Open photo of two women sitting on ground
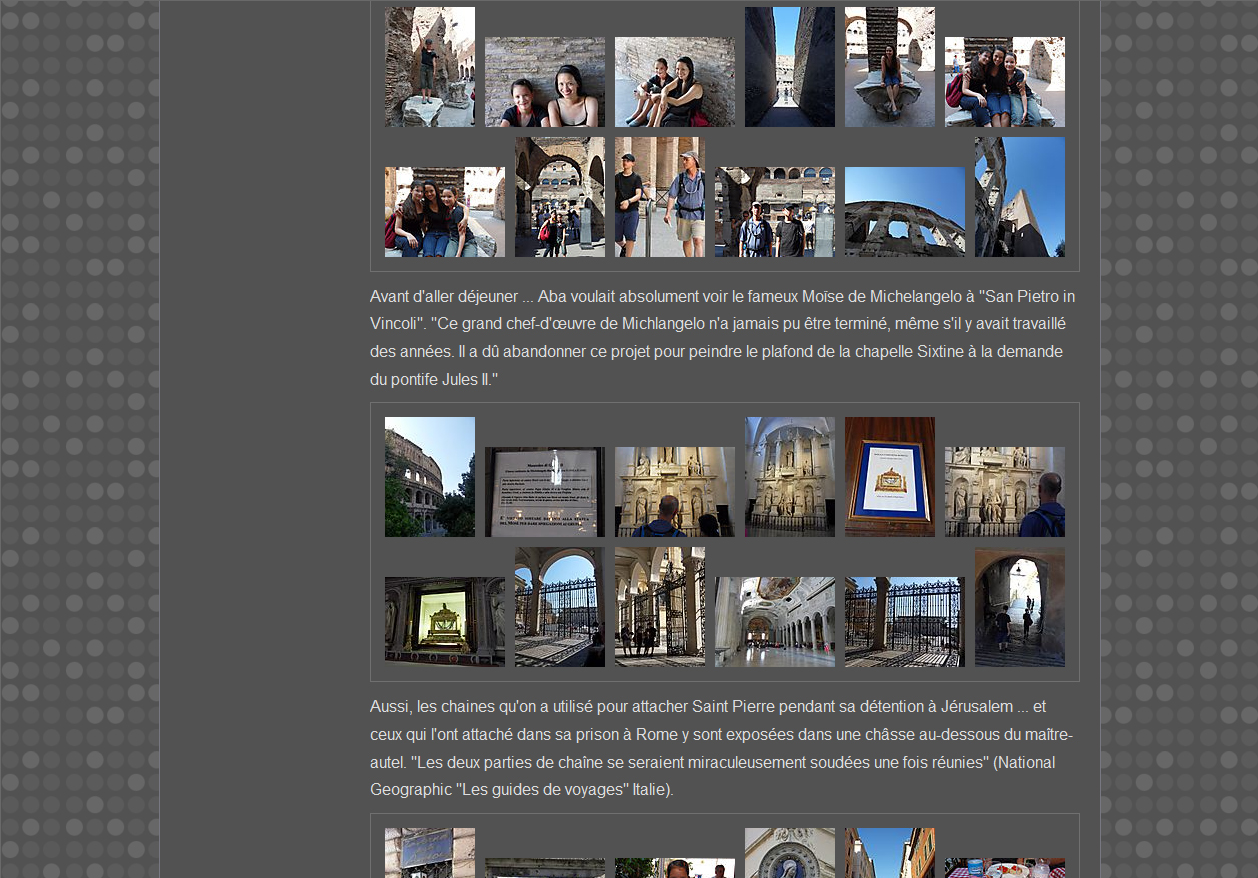This screenshot has width=1258, height=878. (675, 82)
